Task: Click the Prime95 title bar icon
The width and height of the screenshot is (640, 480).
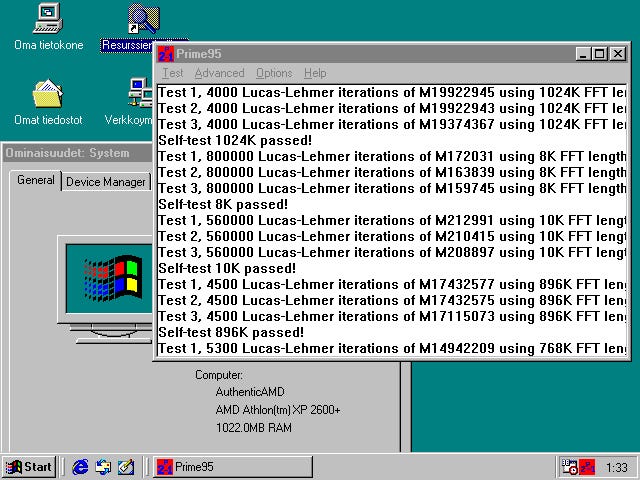Action: click(165, 54)
